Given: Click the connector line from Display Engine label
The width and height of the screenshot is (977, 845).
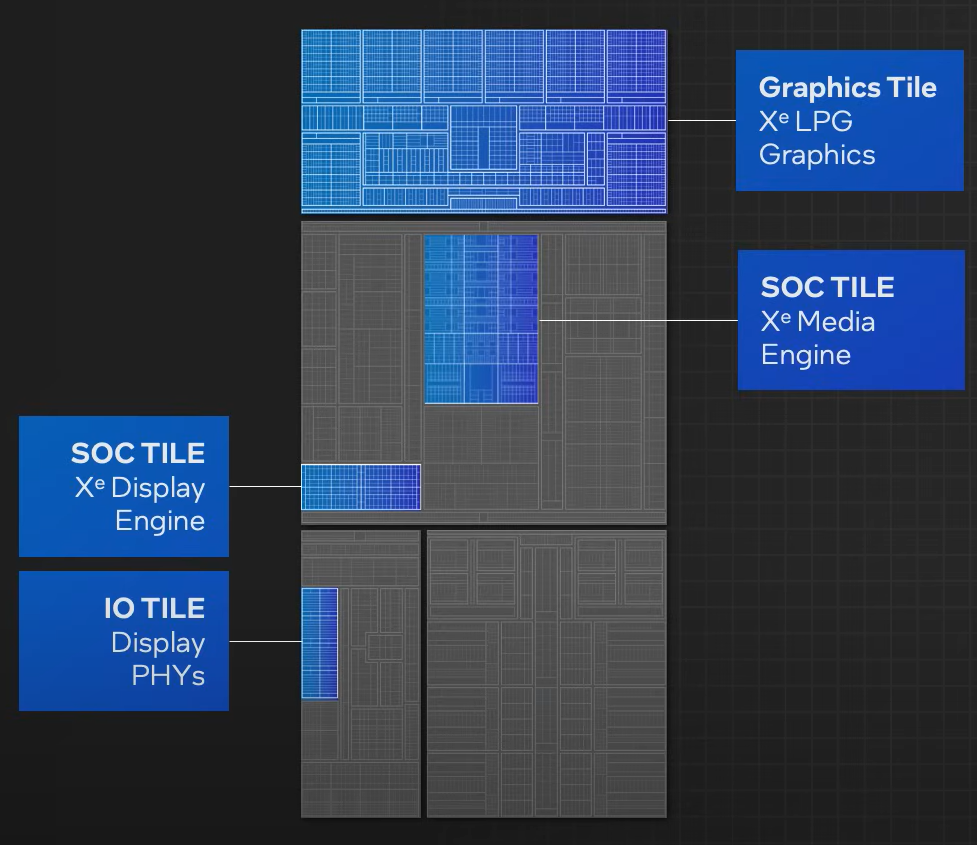Looking at the screenshot, I should [x=265, y=486].
